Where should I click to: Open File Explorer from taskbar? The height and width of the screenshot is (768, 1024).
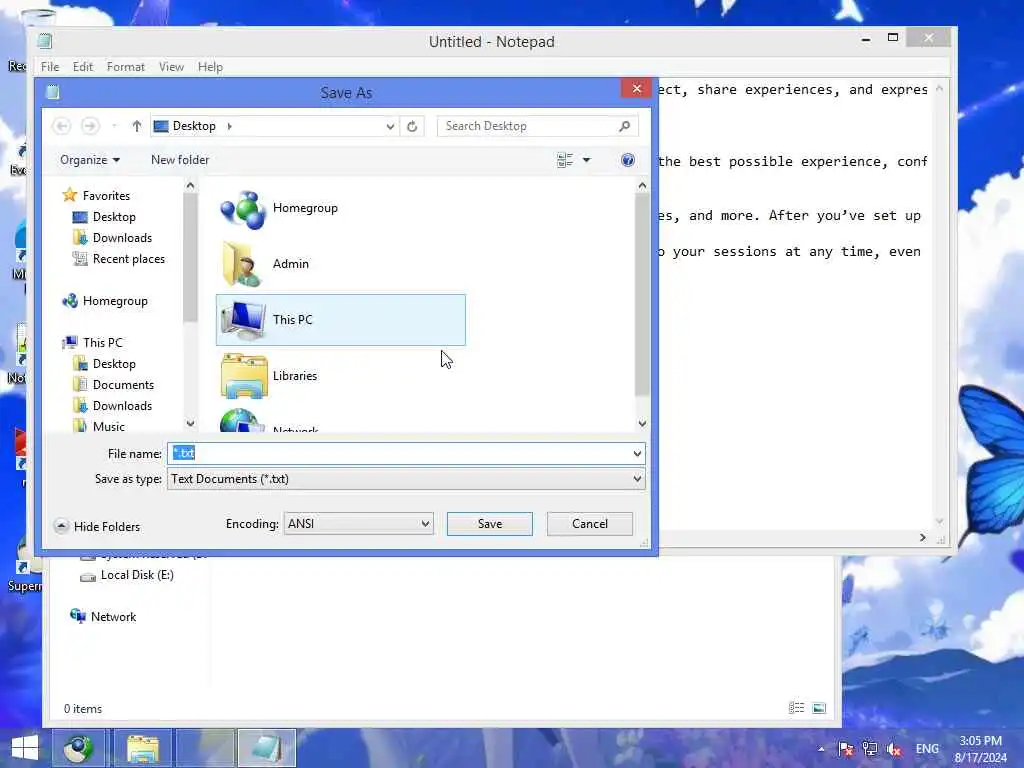pos(143,748)
